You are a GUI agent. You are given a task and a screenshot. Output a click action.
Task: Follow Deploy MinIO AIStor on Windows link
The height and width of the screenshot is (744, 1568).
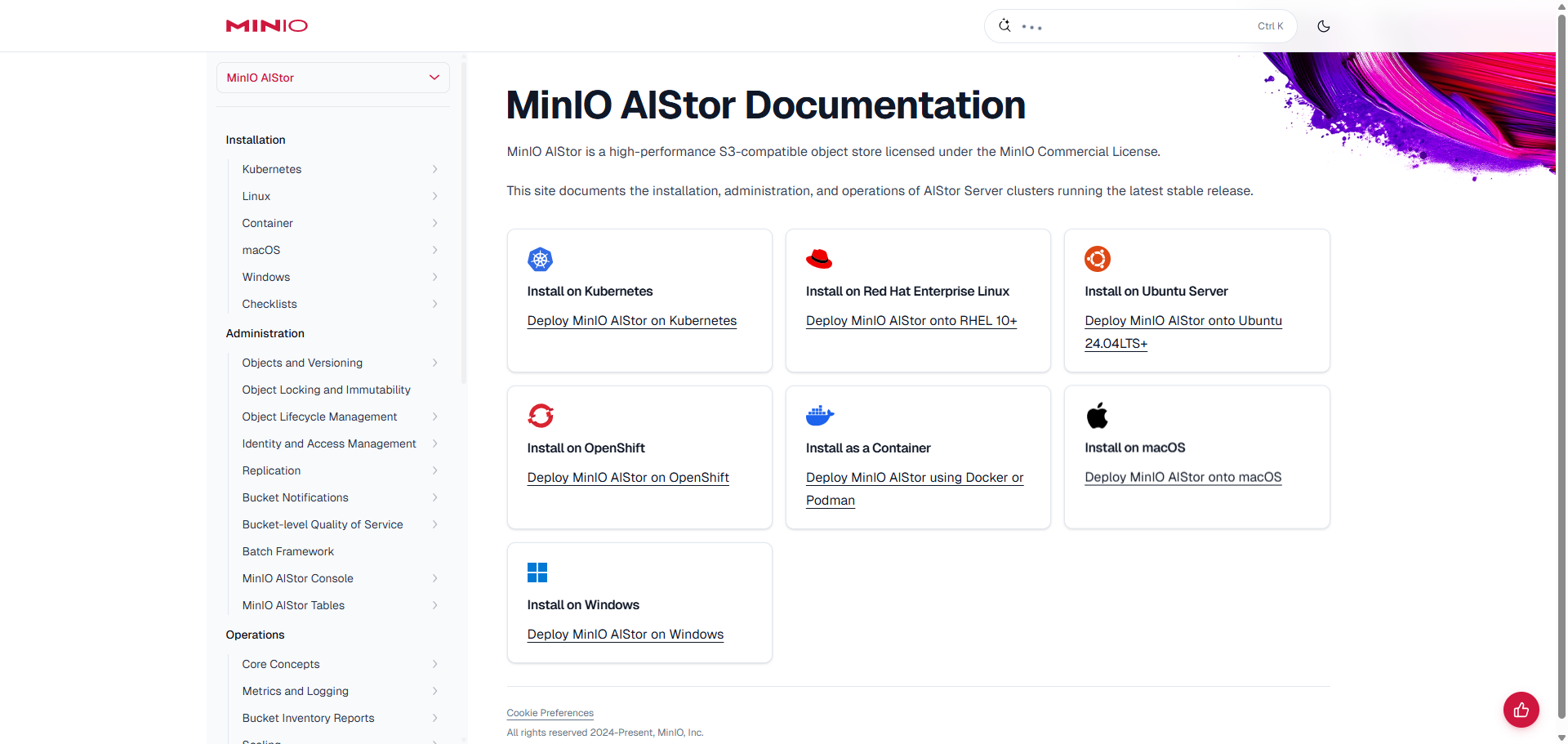pyautogui.click(x=626, y=635)
